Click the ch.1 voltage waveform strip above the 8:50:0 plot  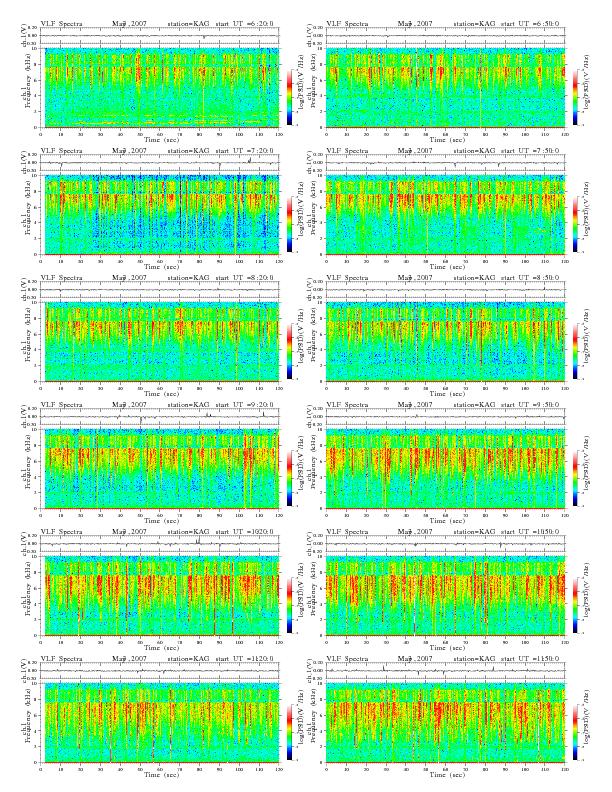445,290
